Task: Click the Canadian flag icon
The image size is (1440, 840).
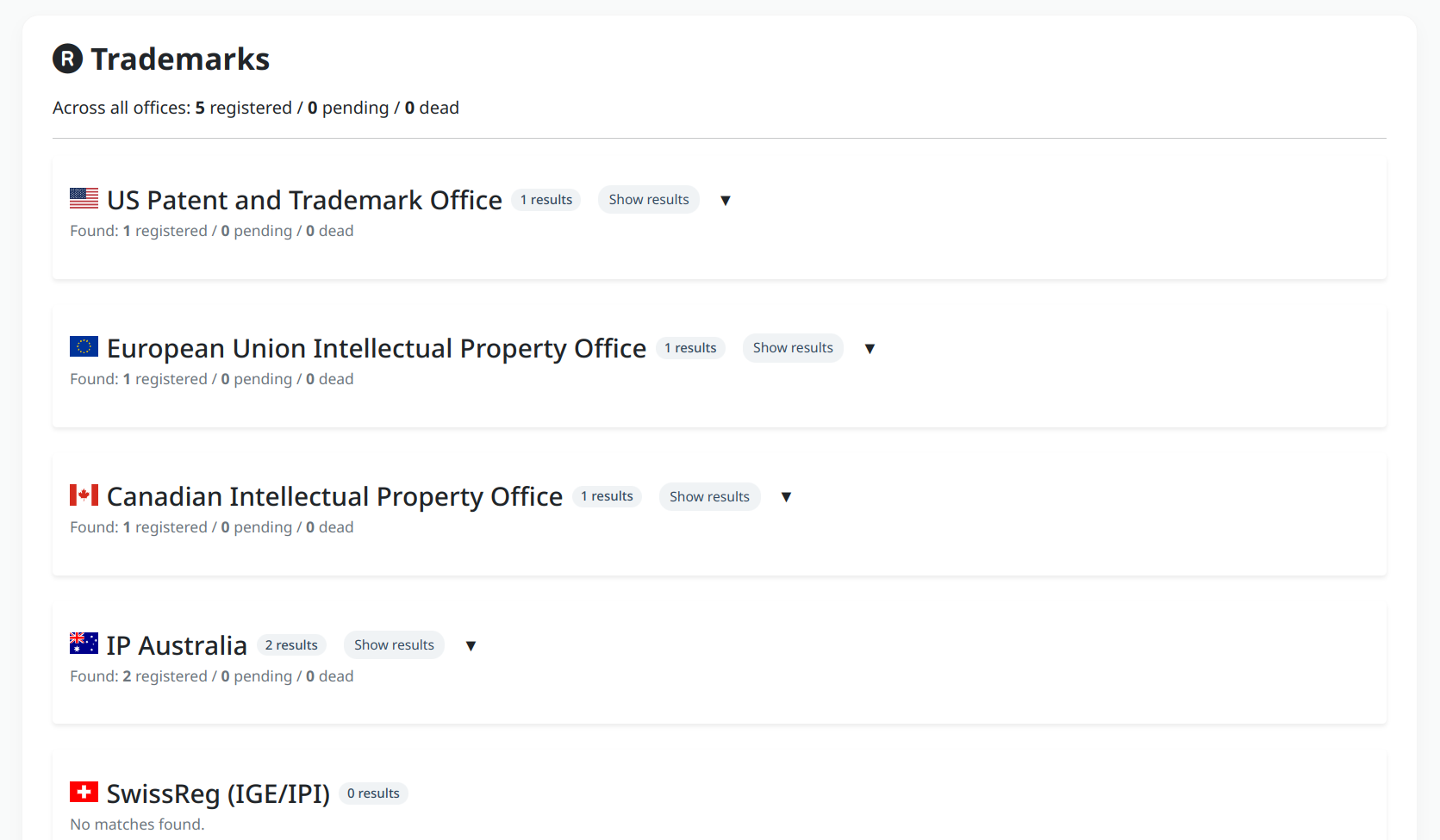Action: pyautogui.click(x=84, y=495)
